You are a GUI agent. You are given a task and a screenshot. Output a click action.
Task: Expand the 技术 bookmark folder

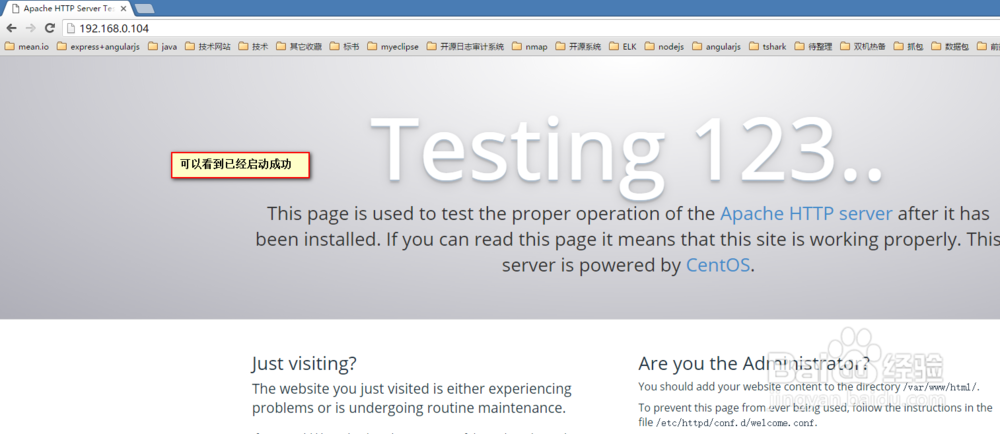(253, 47)
